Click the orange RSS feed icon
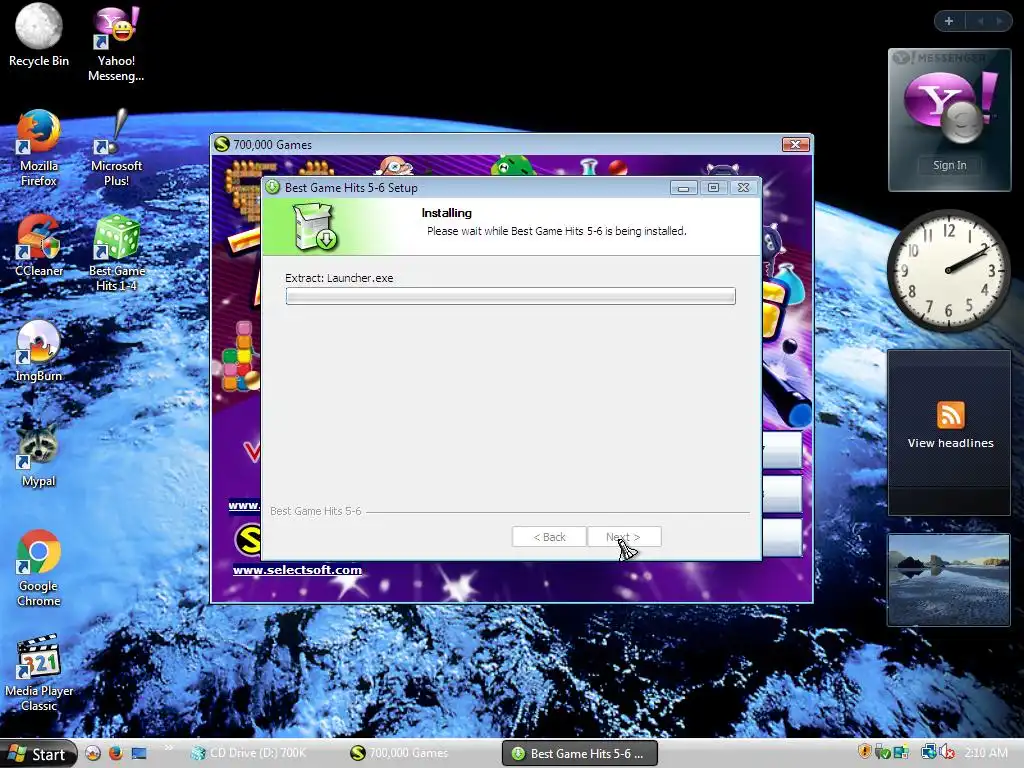The image size is (1024, 768). (950, 415)
